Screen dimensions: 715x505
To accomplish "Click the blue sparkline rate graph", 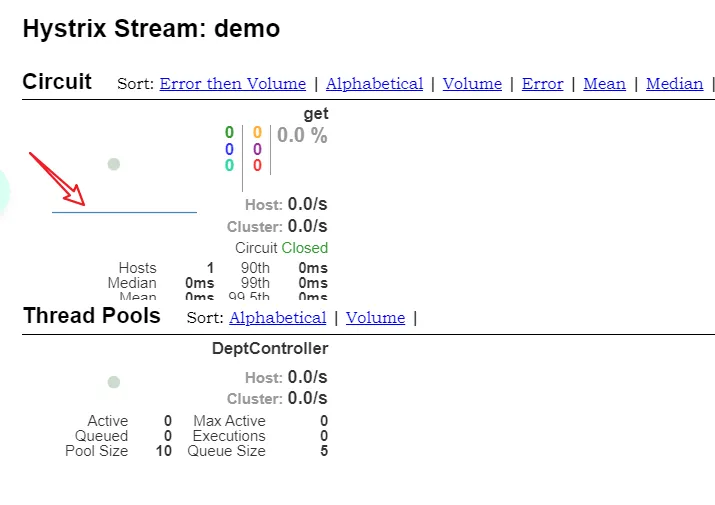I will (x=124, y=211).
